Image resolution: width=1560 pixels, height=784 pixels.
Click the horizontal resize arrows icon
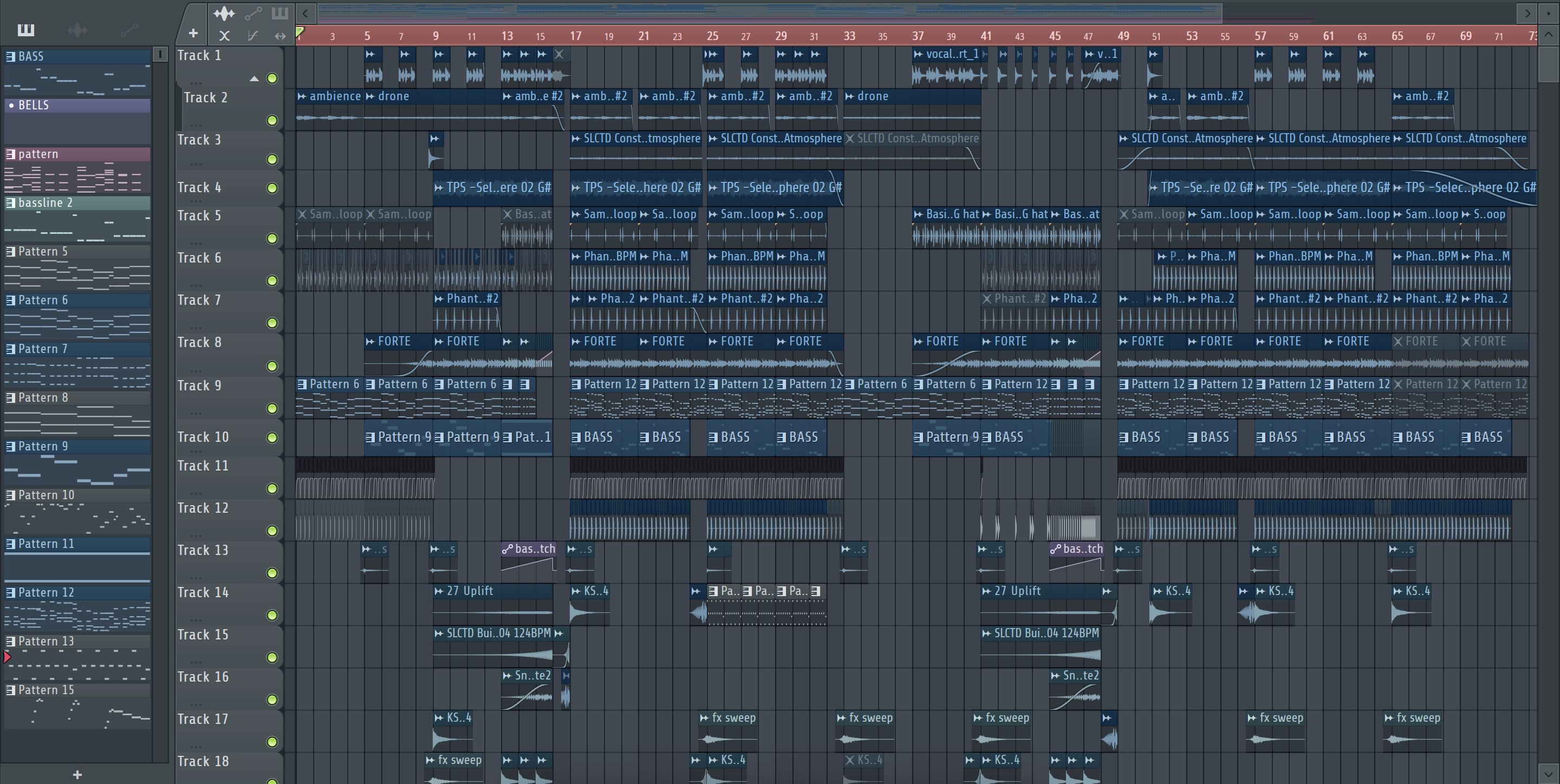[x=280, y=36]
